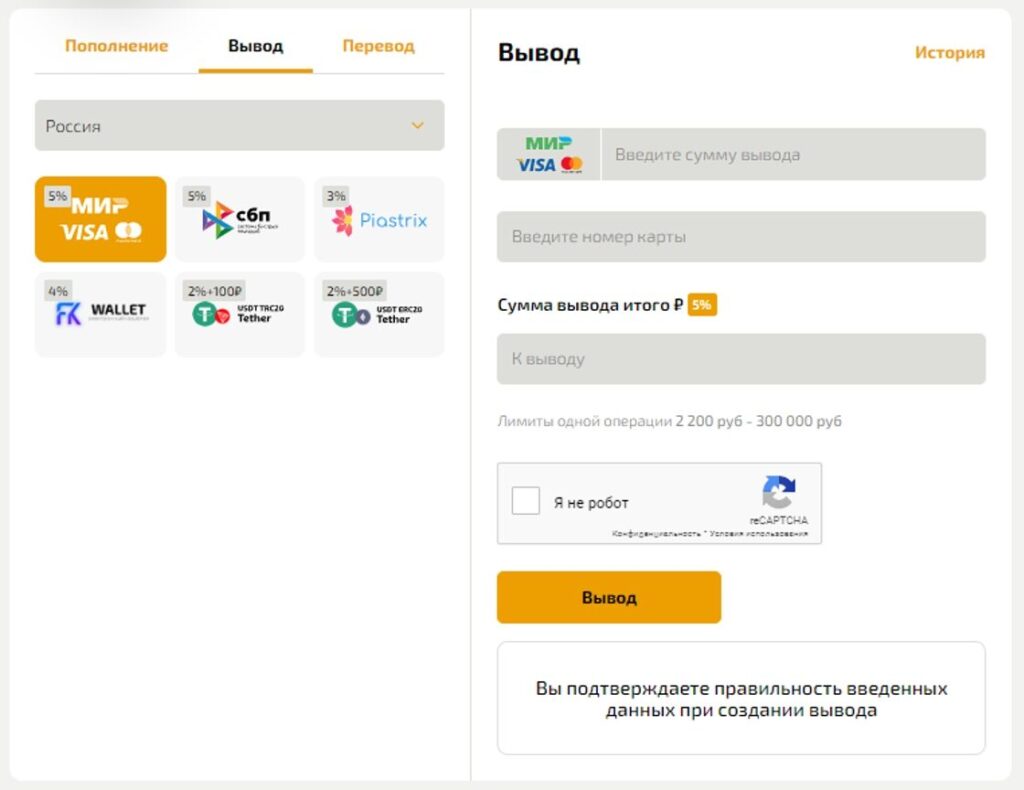Click the 'Сумма вывода итого ₽' label
Screen dimensions: 1024x790
pyautogui.click(x=590, y=305)
